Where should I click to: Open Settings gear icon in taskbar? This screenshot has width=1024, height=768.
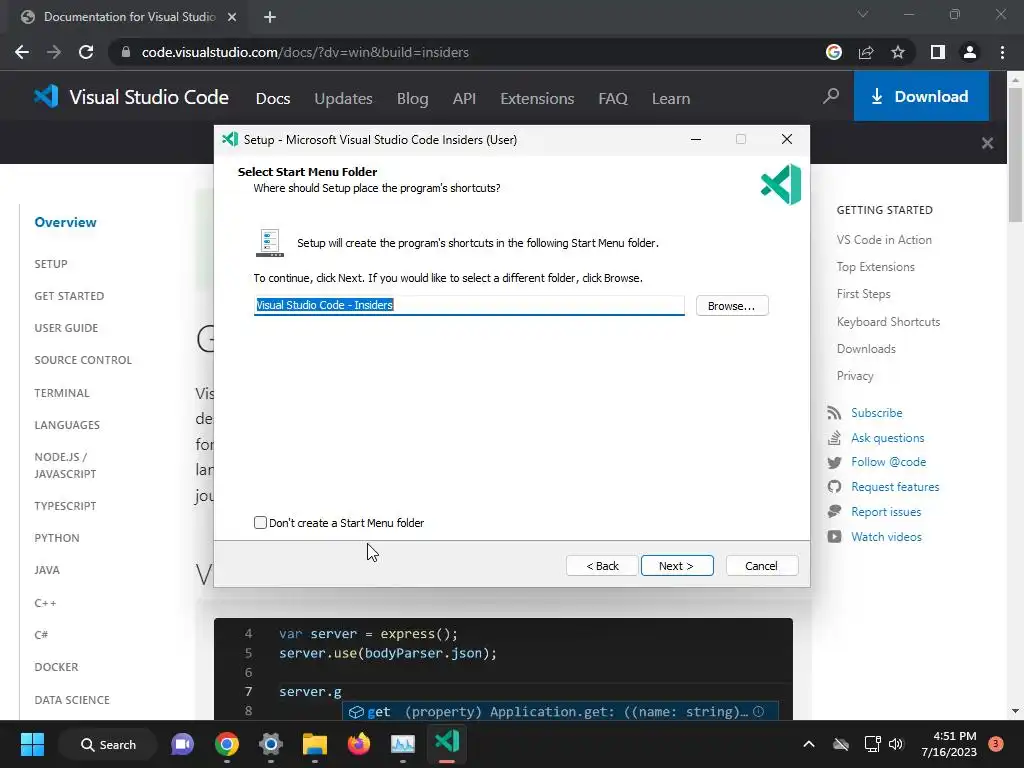pos(270,744)
